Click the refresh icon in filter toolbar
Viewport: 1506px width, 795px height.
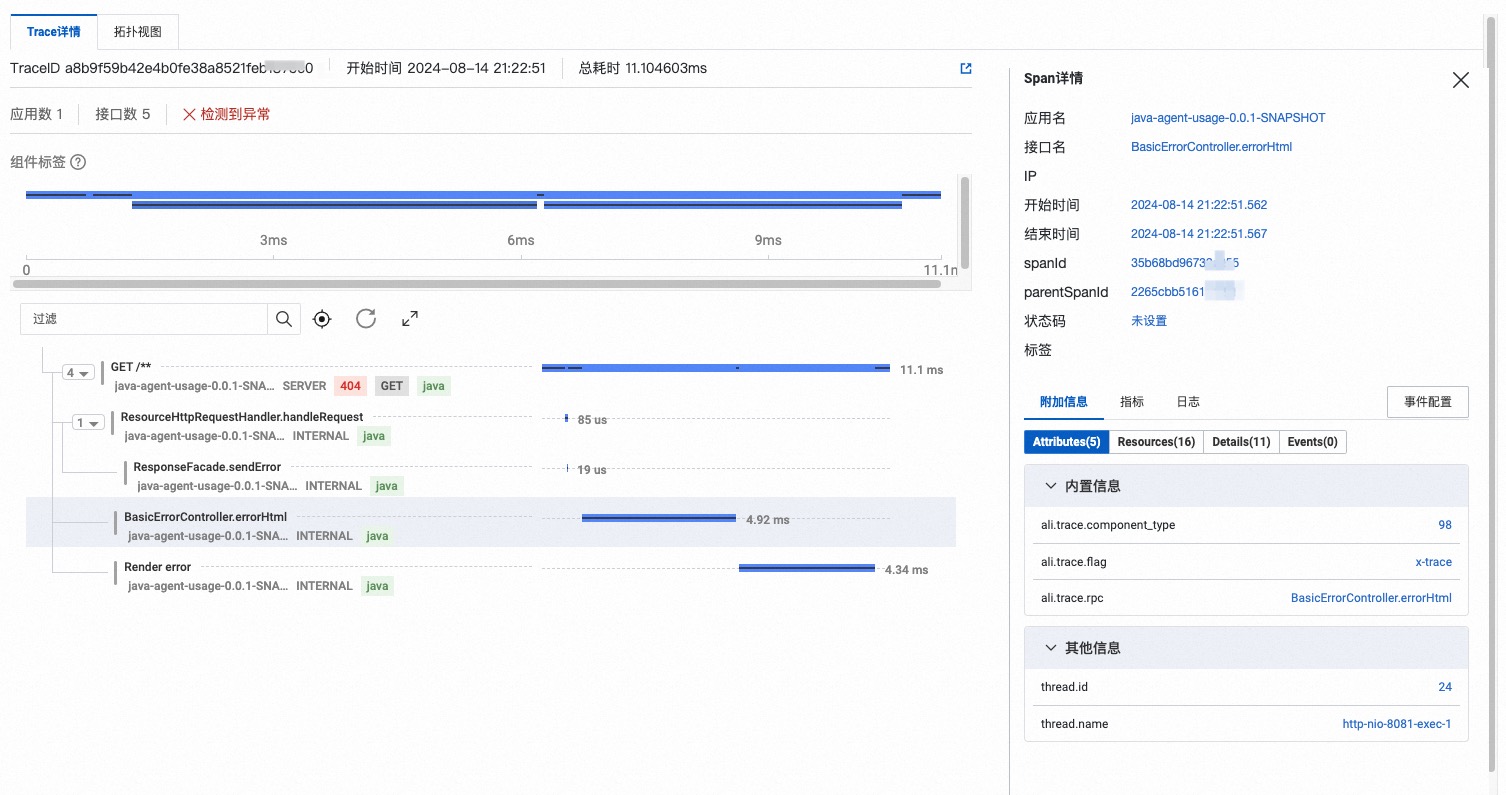(x=366, y=319)
